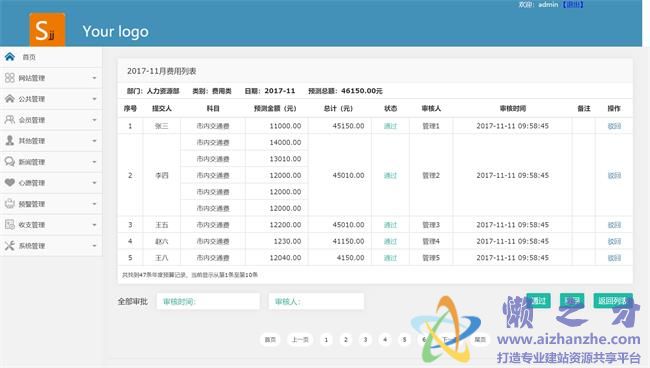Go to page 2 in pagination

pos(346,340)
